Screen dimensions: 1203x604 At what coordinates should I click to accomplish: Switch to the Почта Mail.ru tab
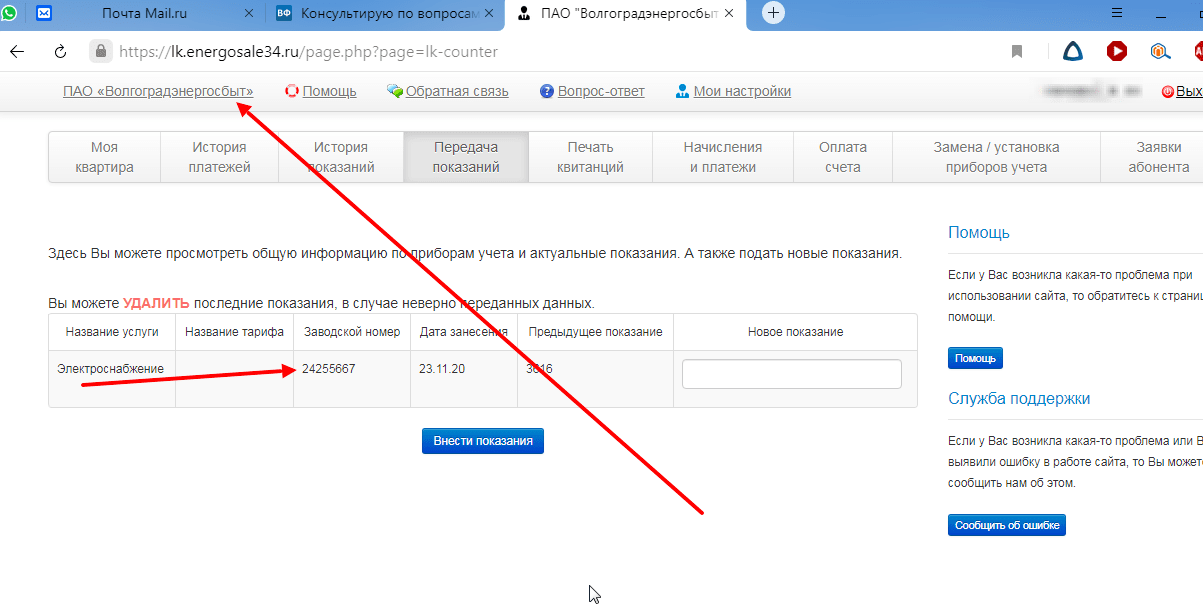[144, 13]
